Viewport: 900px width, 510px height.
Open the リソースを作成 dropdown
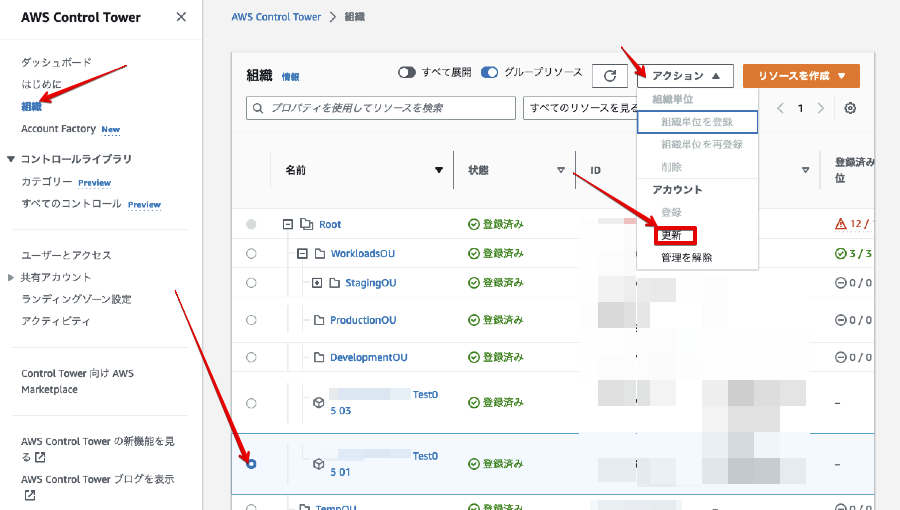(x=801, y=76)
